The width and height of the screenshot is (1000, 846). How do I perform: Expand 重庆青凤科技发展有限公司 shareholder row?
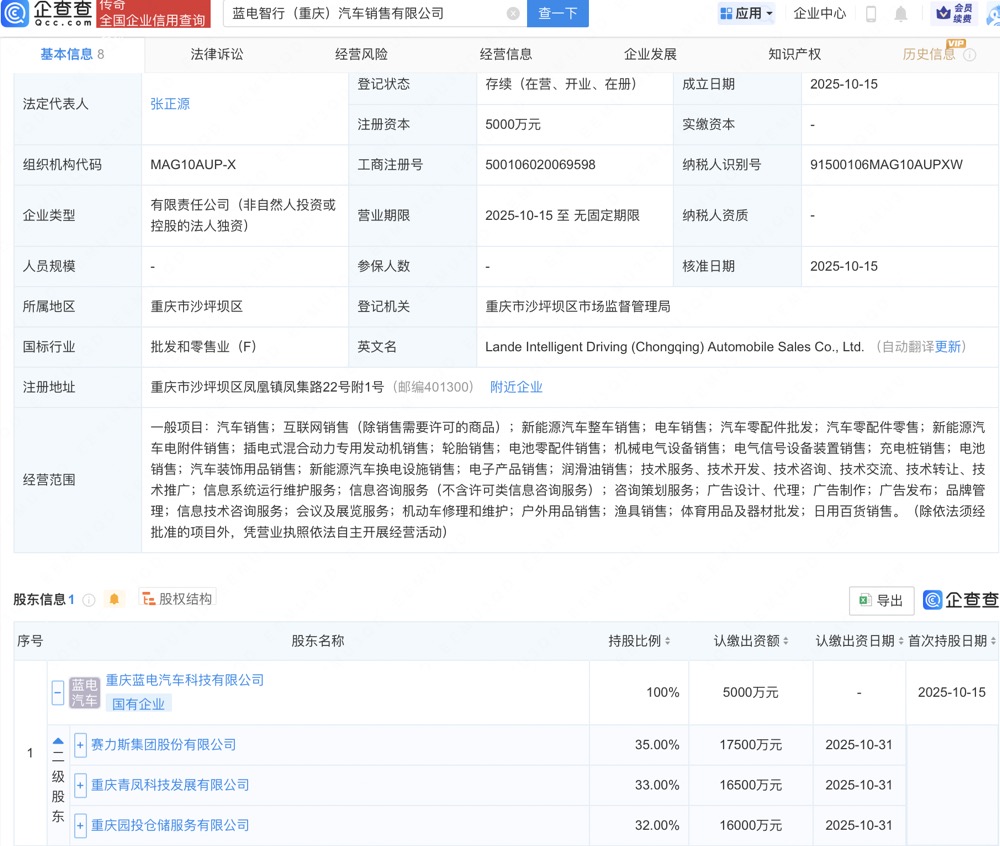80,785
